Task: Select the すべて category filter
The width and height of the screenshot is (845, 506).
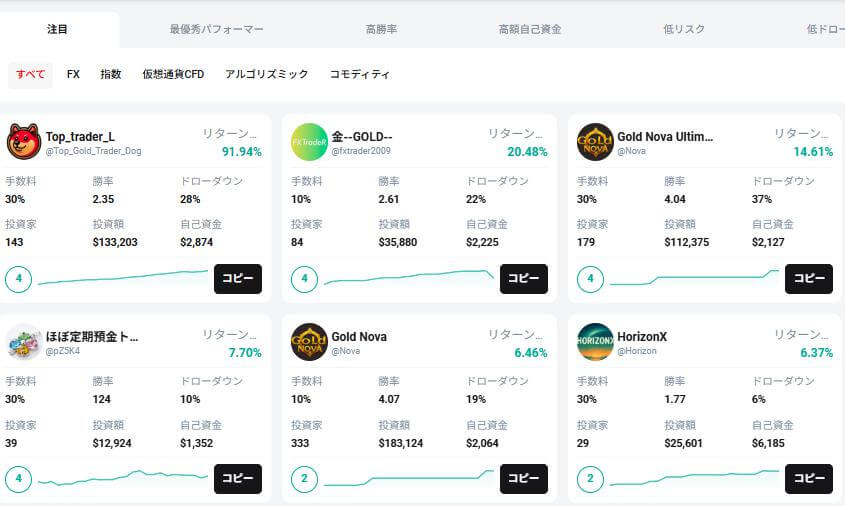Action: [30, 74]
